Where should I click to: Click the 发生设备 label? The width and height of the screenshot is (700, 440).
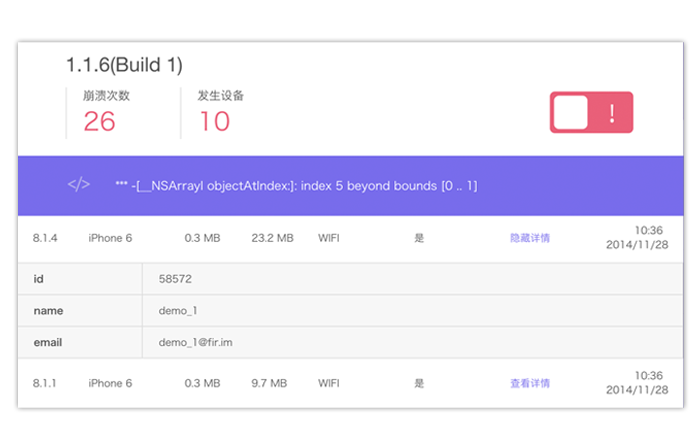click(x=221, y=96)
